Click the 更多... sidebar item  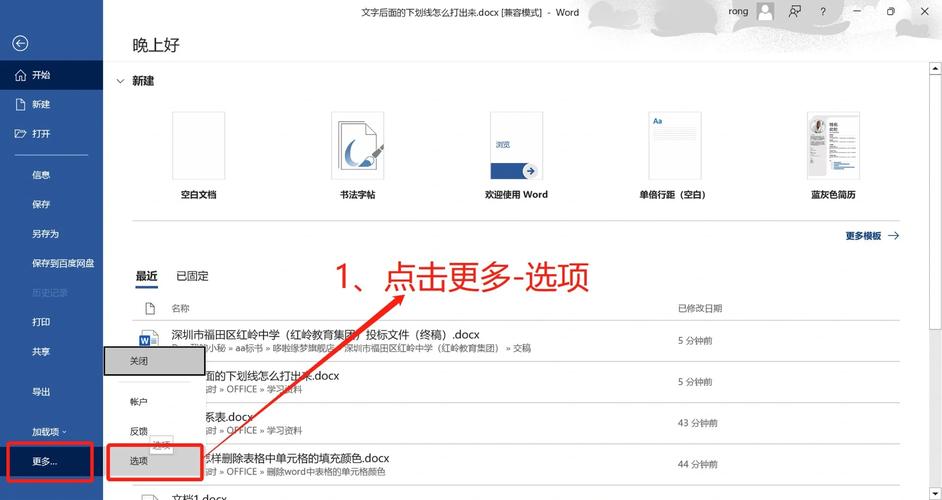pyautogui.click(x=50, y=462)
